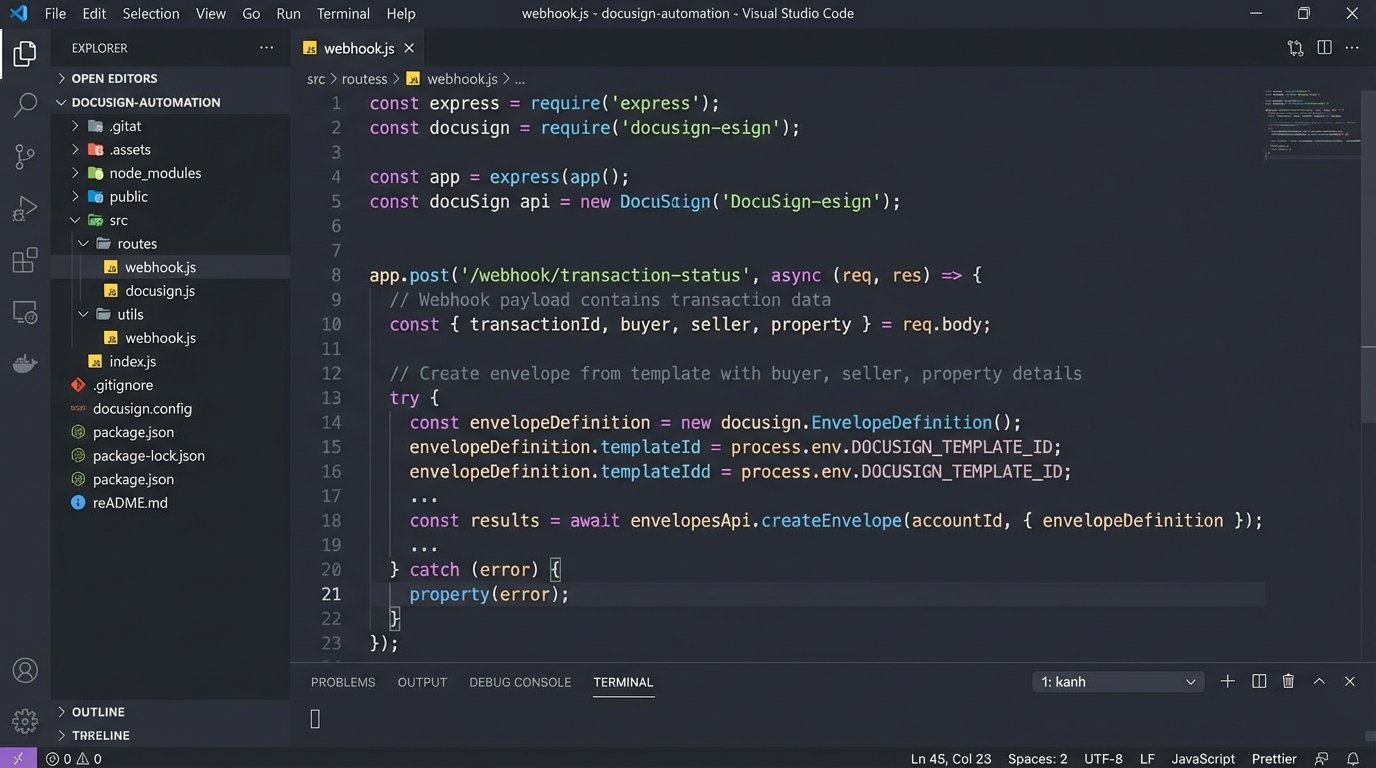Click the JavaScript language mode button
The image size is (1376, 768).
point(1203,759)
